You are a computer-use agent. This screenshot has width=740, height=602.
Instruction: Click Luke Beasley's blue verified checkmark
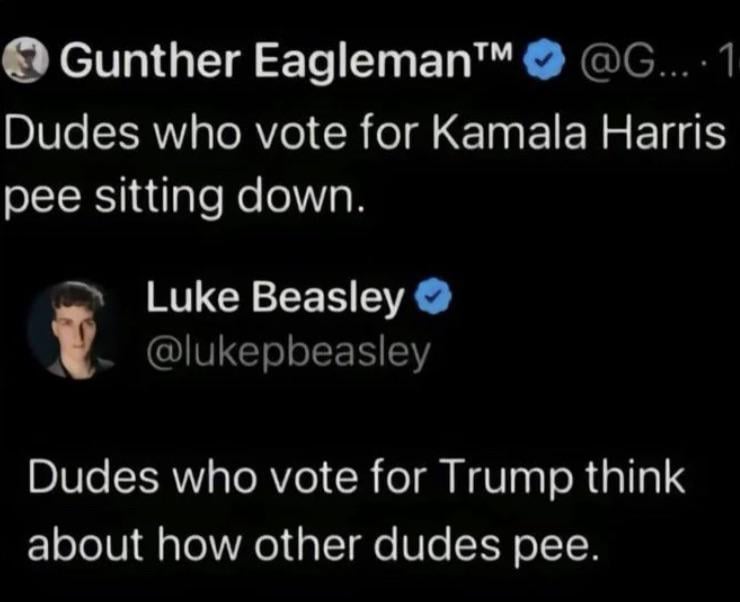pyautogui.click(x=433, y=296)
